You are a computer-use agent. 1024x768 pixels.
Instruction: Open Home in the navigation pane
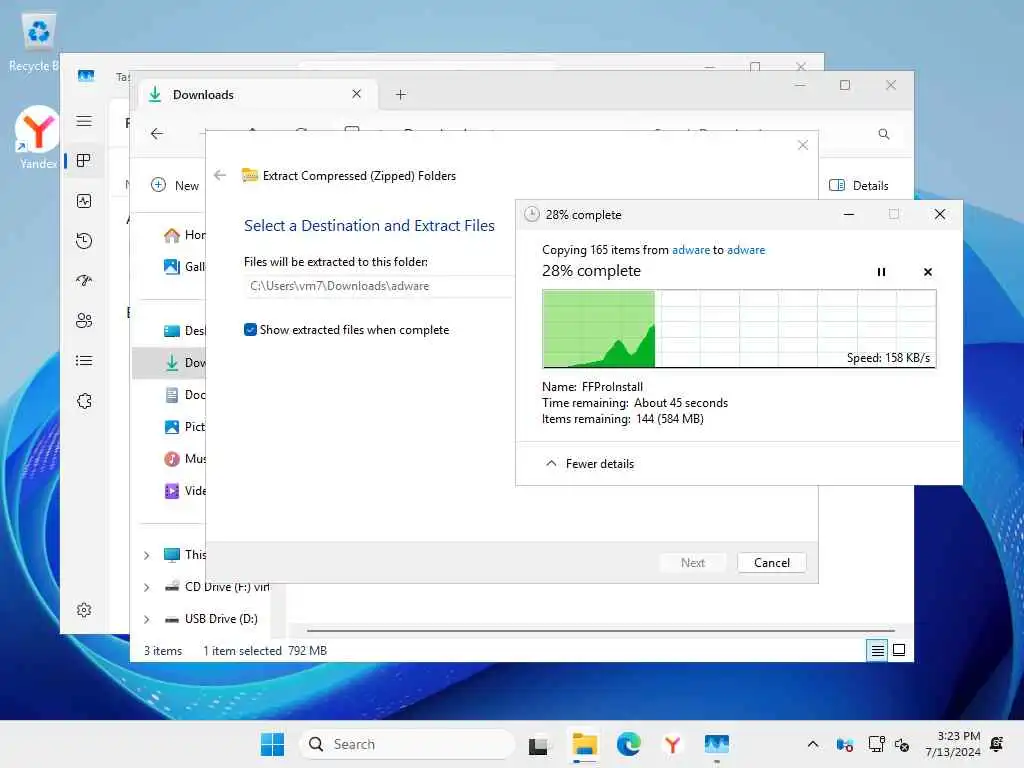184,235
